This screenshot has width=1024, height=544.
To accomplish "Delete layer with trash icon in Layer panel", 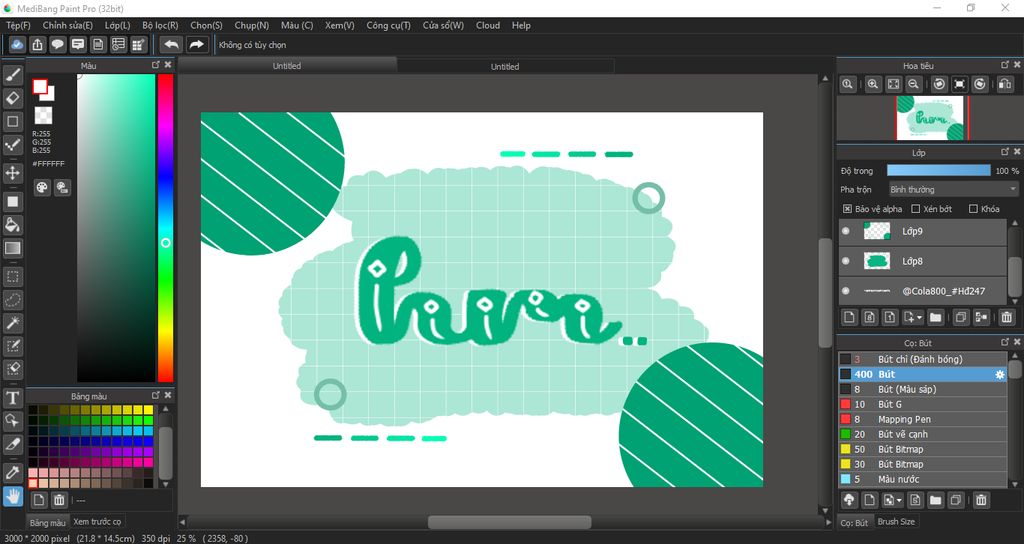I will click(x=1006, y=317).
